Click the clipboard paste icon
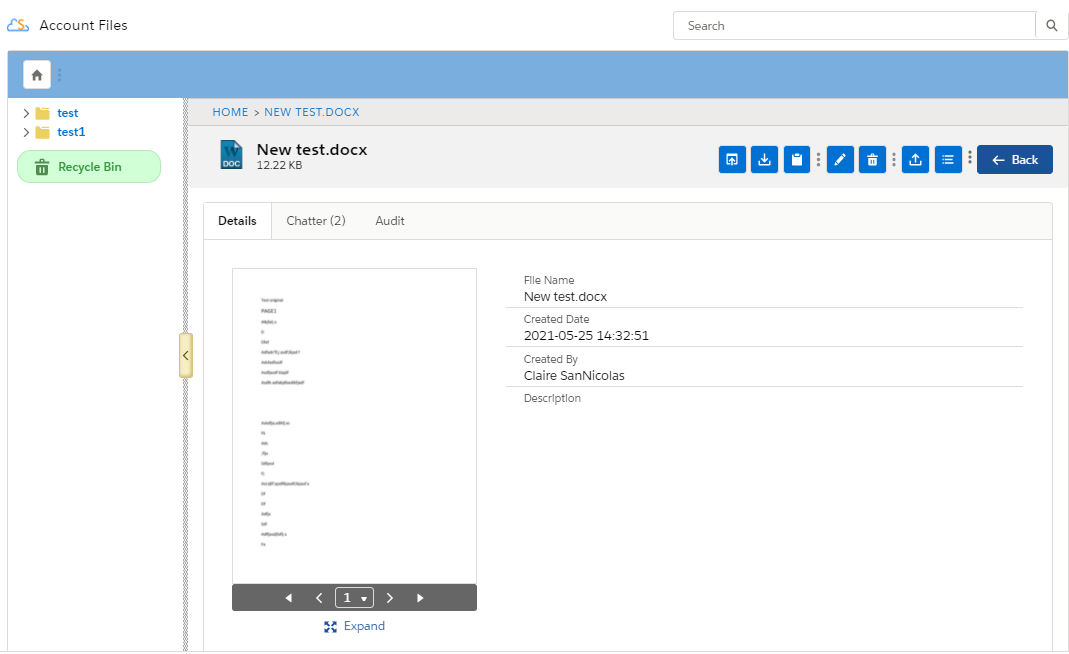 click(x=796, y=160)
